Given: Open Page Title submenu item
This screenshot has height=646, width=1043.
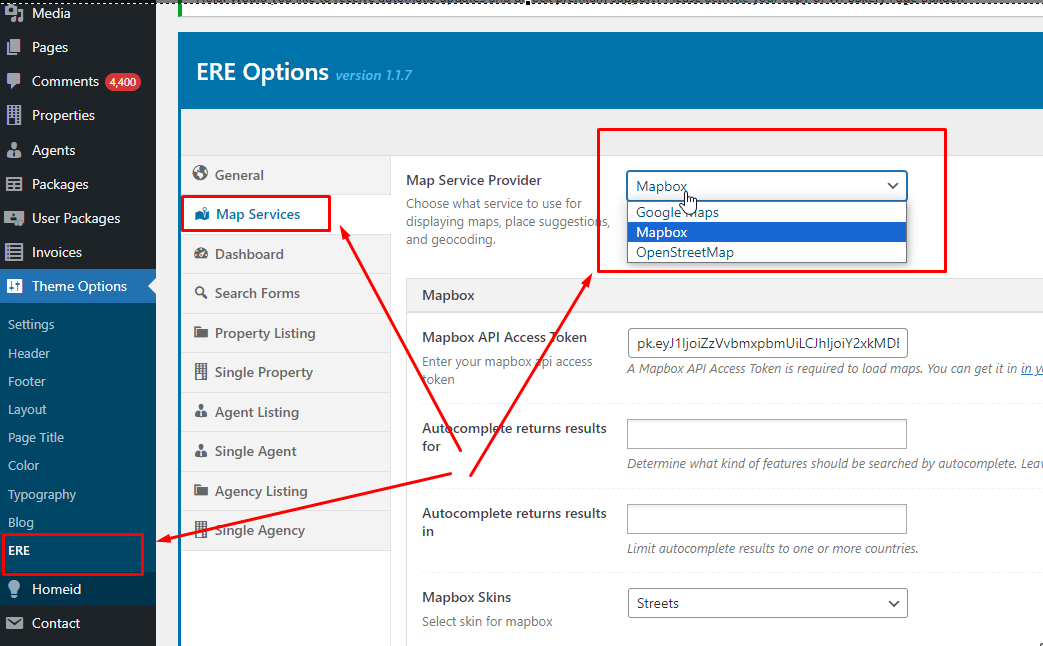Looking at the screenshot, I should (x=36, y=438).
